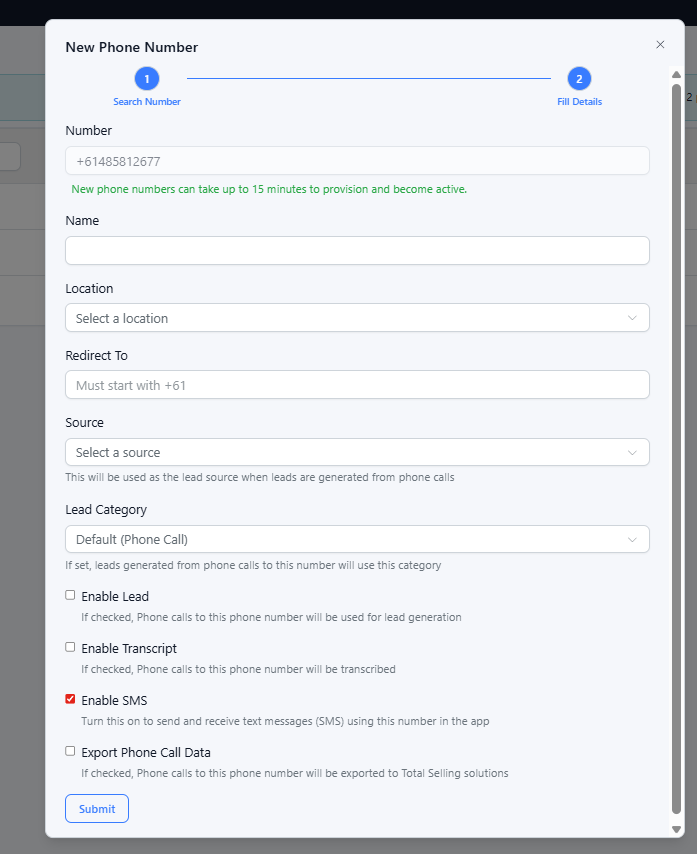Click the Lead Category chevron arrow
Screen dimensions: 697x854
click(632, 540)
